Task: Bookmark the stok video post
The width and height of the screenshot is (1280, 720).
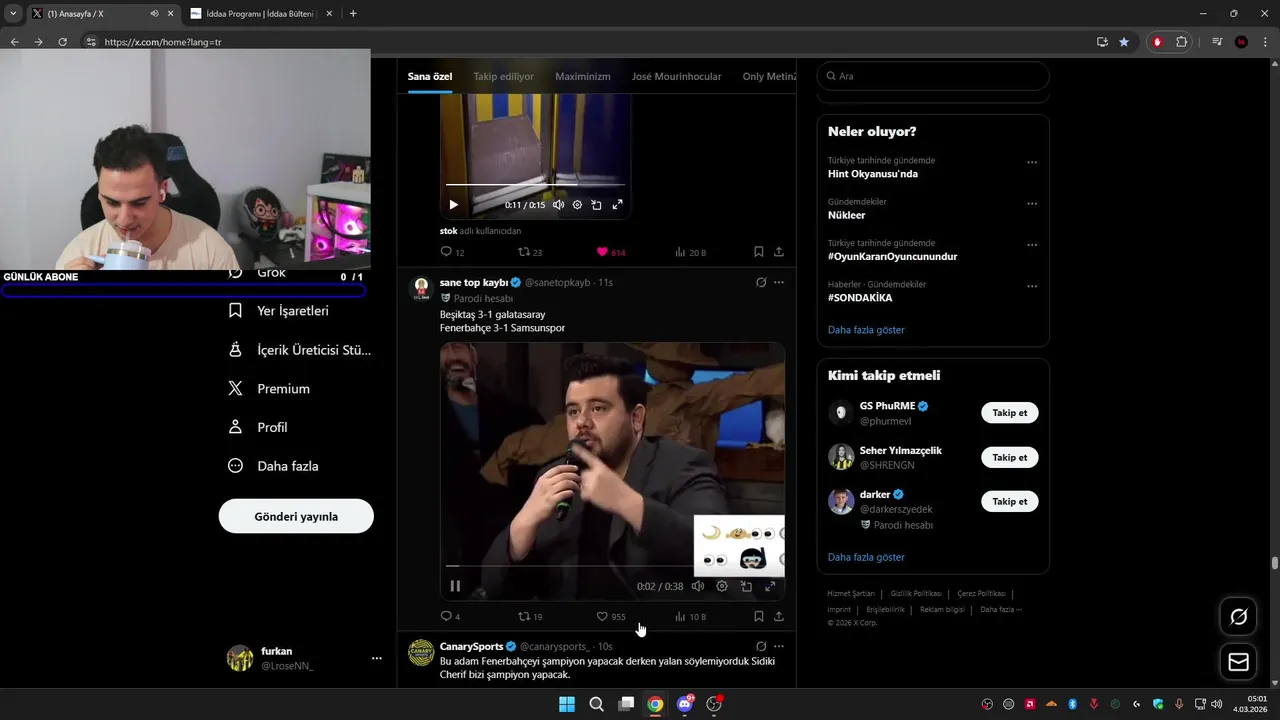Action: [x=759, y=252]
